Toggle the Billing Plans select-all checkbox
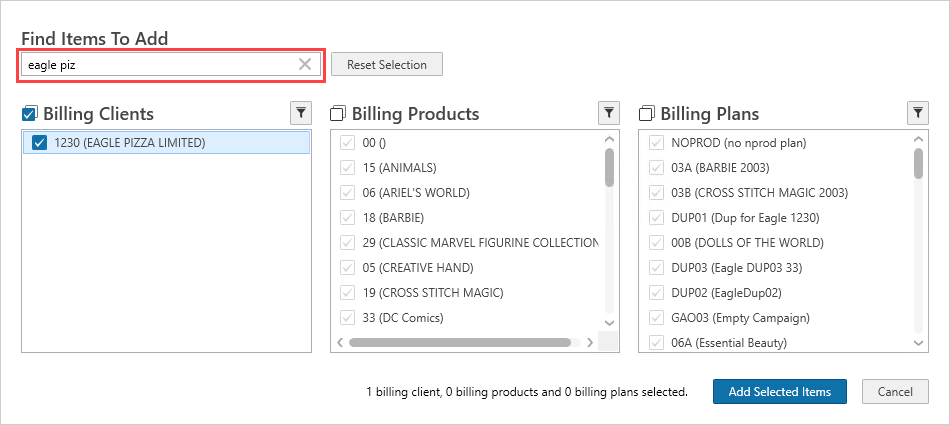 pos(646,113)
